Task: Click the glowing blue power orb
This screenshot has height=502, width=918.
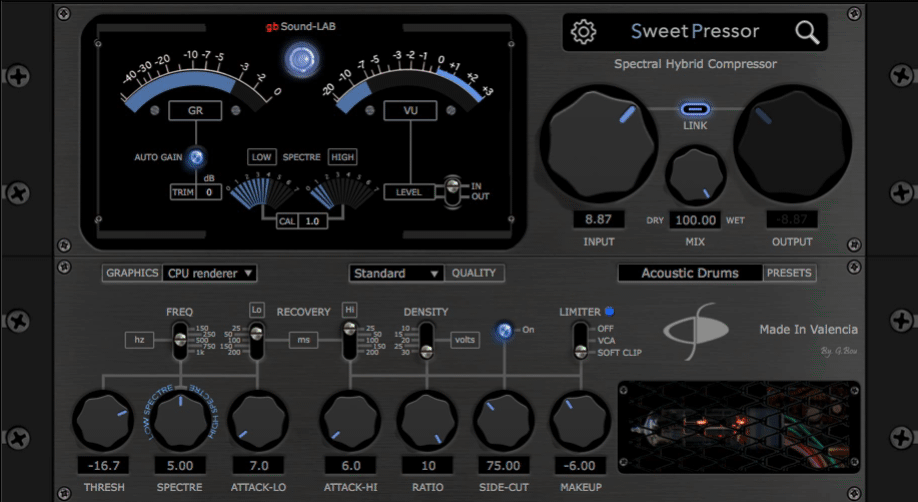Action: pyautogui.click(x=302, y=60)
